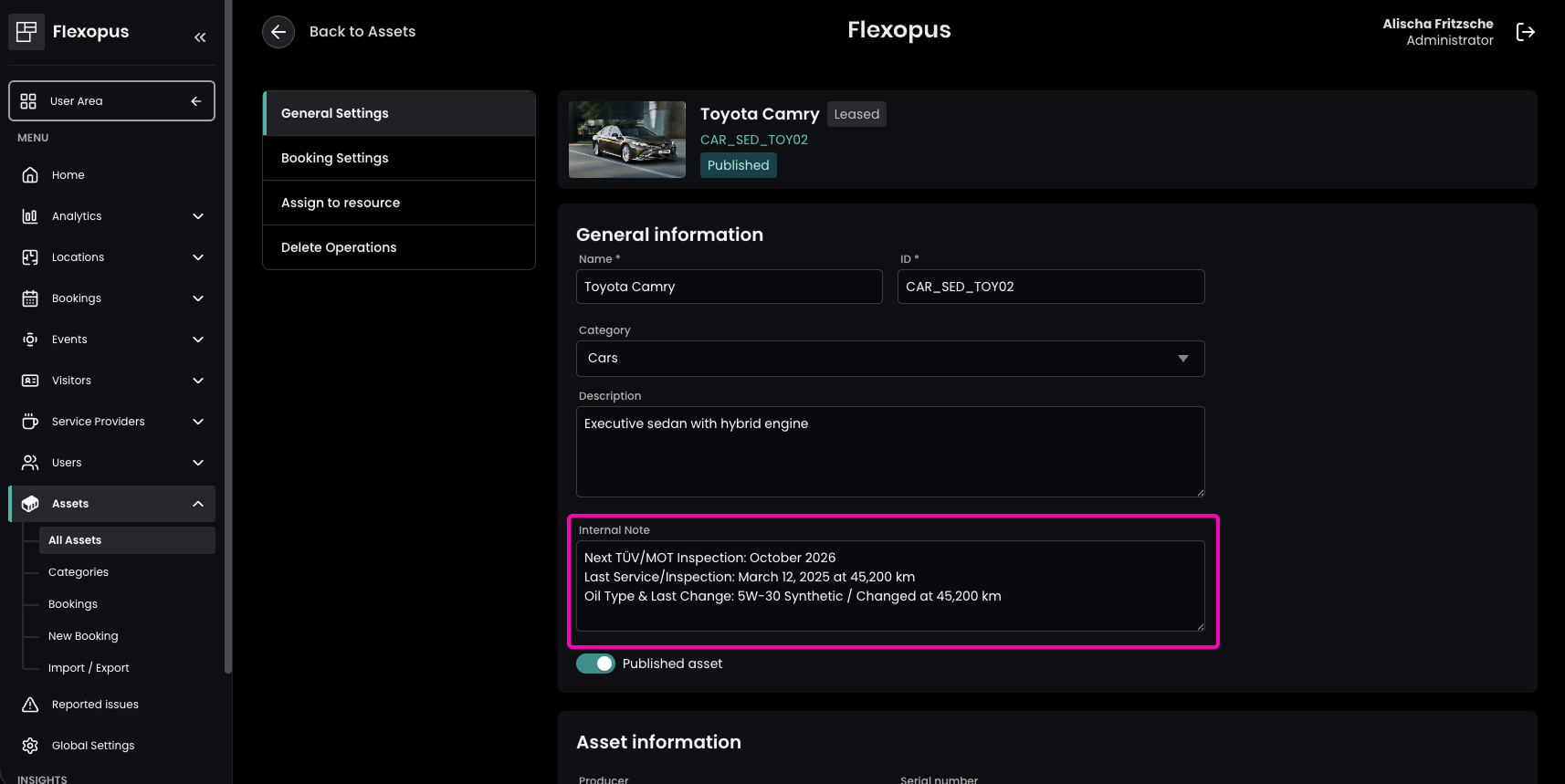Click the Home house icon
Viewport: 1565px width, 784px height.
click(30, 175)
